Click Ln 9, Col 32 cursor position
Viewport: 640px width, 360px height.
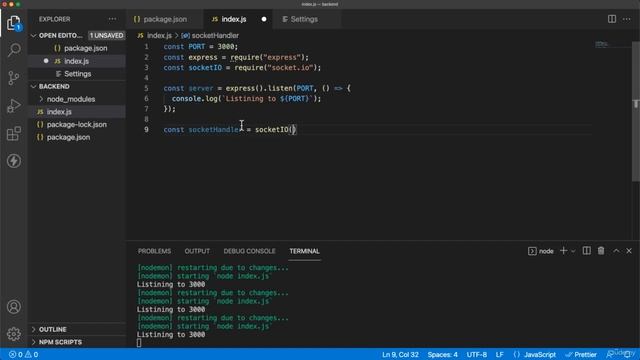pyautogui.click(x=400, y=355)
